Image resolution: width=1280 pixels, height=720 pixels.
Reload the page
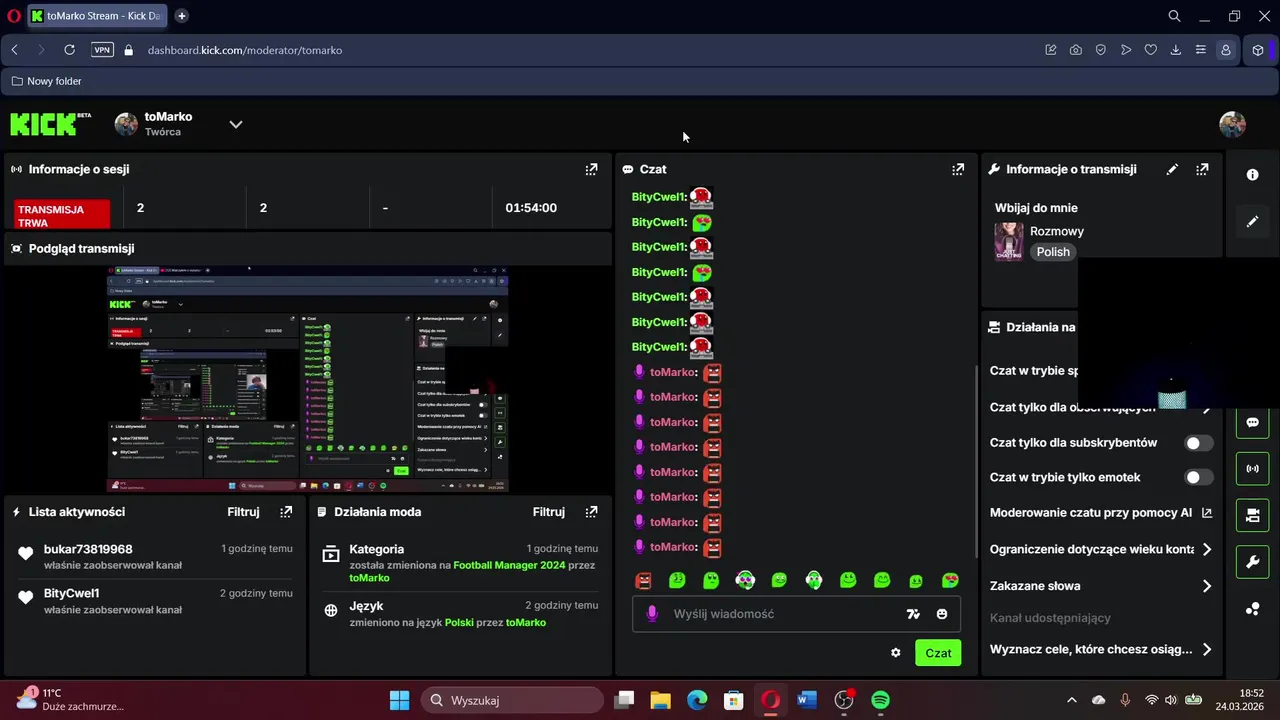click(69, 50)
